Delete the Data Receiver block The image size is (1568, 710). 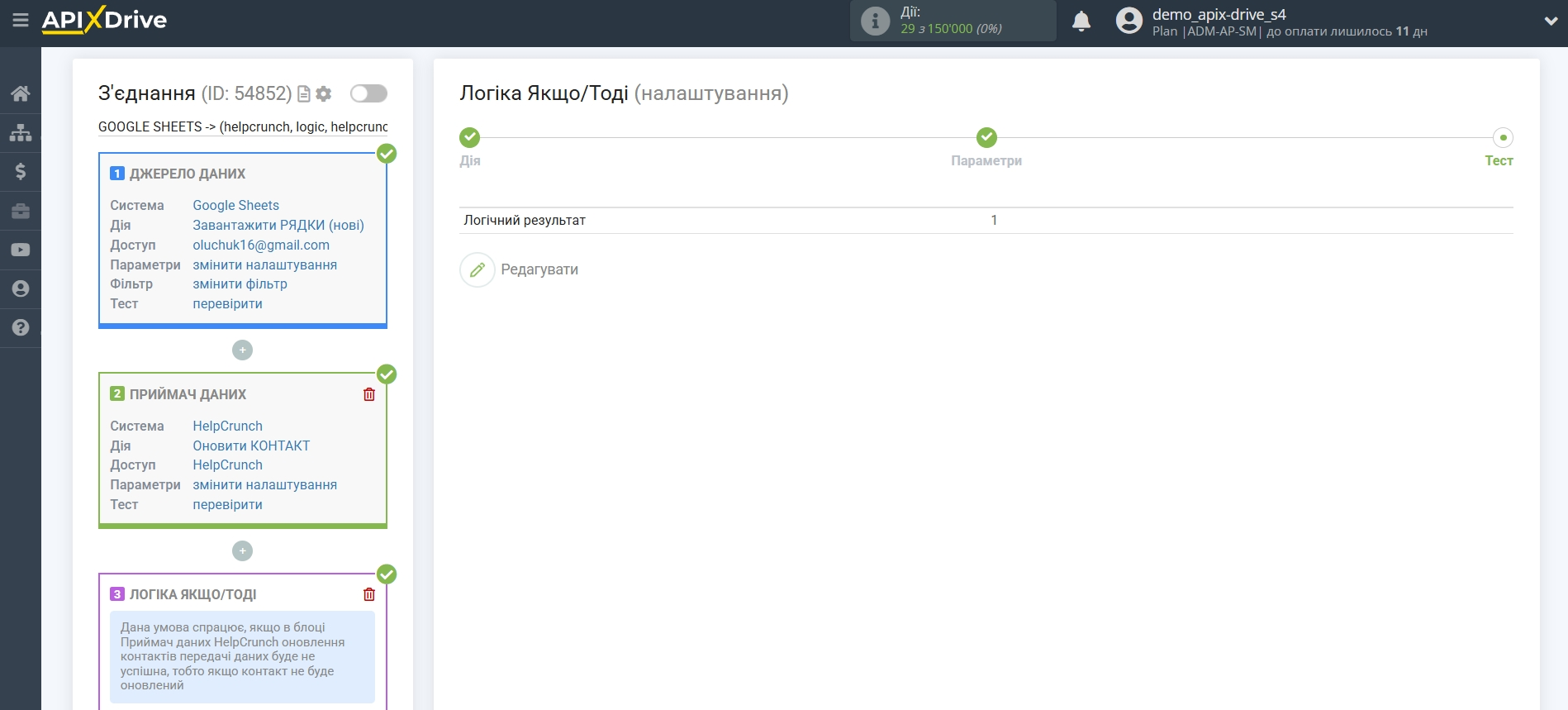pos(369,394)
